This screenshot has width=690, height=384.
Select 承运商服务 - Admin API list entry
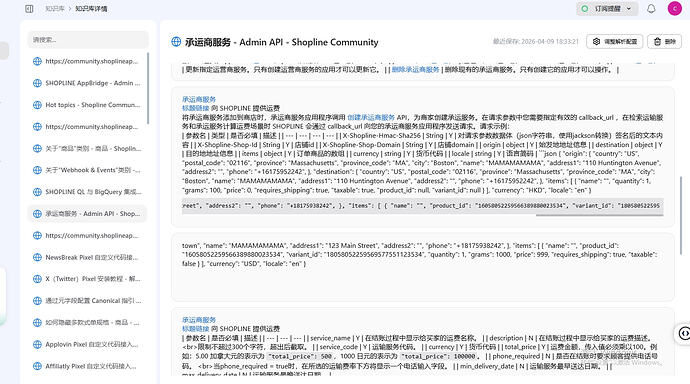click(87, 214)
